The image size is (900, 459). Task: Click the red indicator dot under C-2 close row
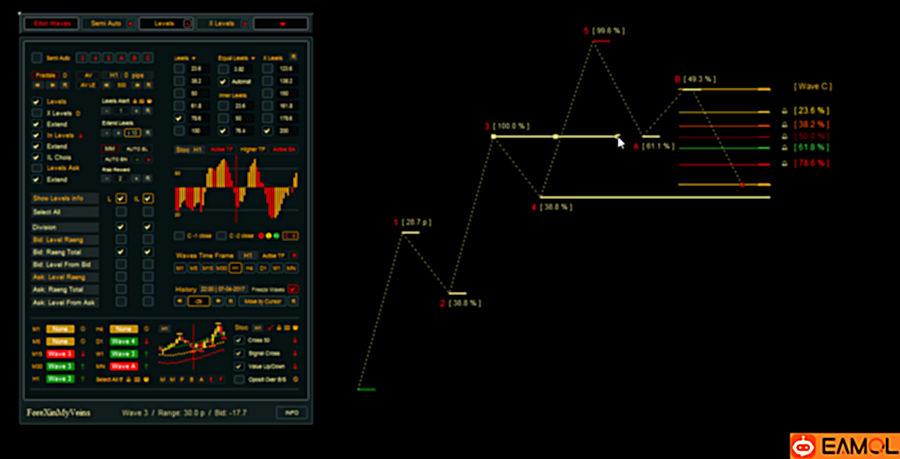(261, 236)
